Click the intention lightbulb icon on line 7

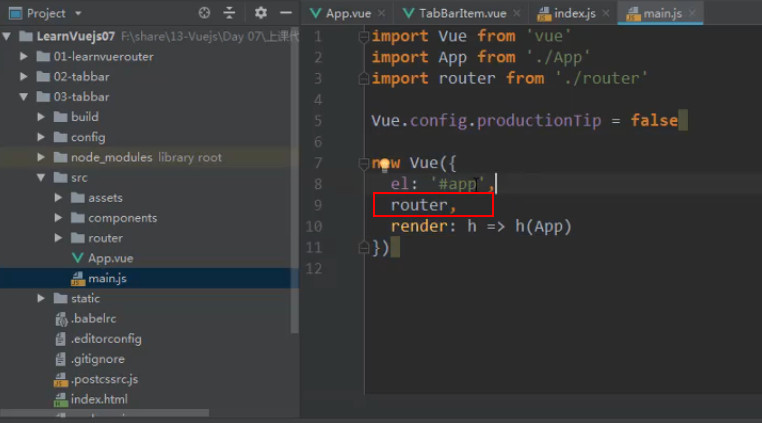tap(385, 165)
